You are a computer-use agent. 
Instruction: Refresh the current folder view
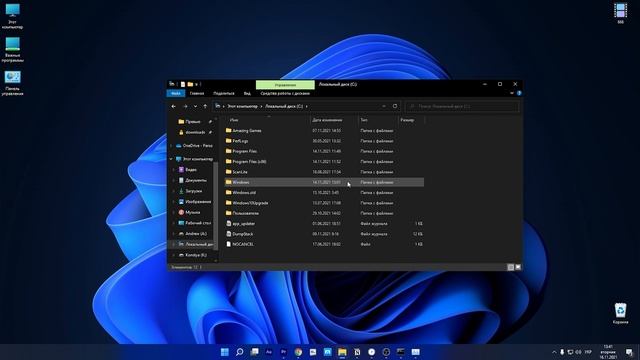pos(395,106)
